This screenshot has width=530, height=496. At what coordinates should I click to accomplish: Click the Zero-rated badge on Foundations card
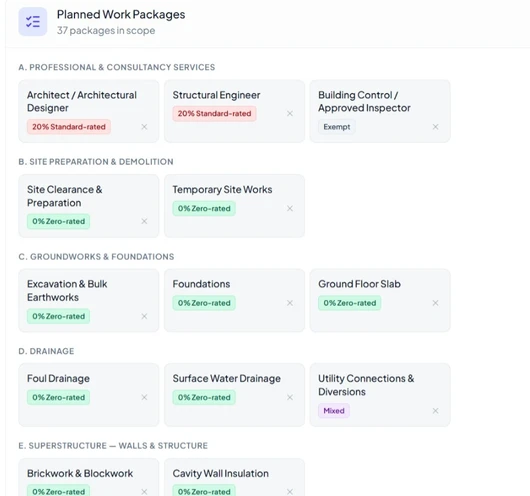click(x=204, y=303)
